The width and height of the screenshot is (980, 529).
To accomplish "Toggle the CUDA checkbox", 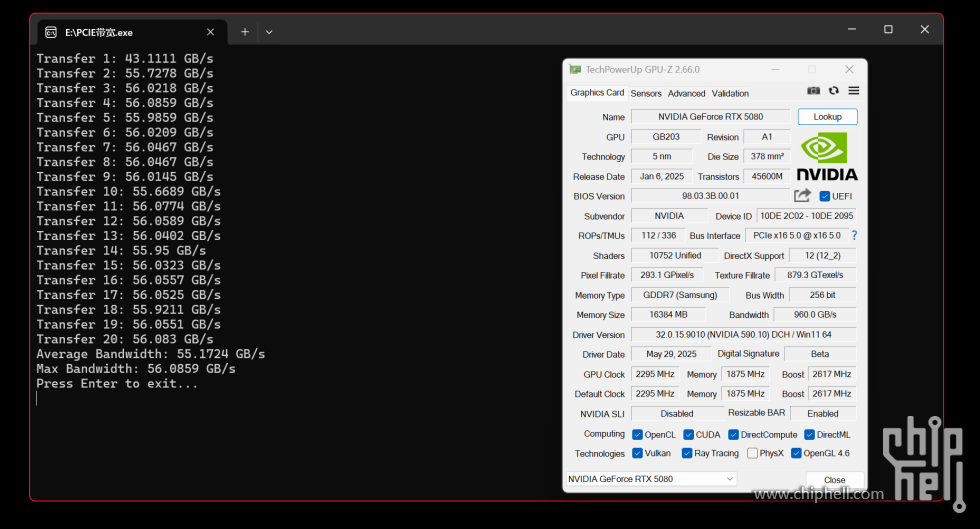I will point(689,435).
